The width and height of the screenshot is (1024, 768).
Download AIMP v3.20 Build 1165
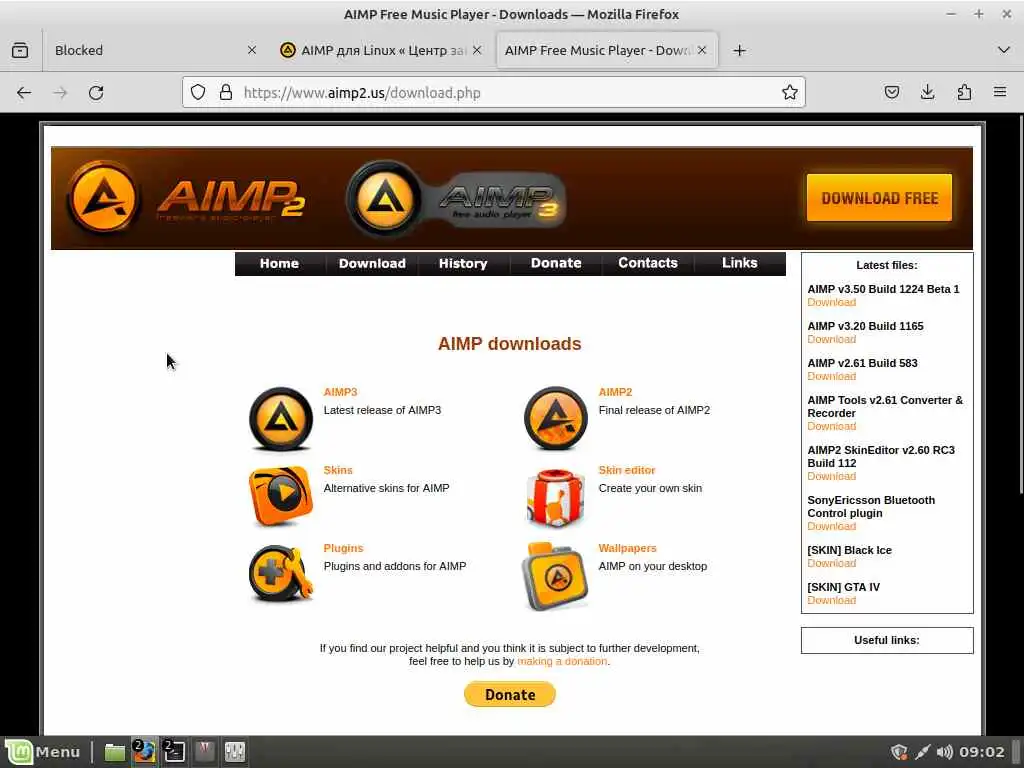(x=831, y=339)
